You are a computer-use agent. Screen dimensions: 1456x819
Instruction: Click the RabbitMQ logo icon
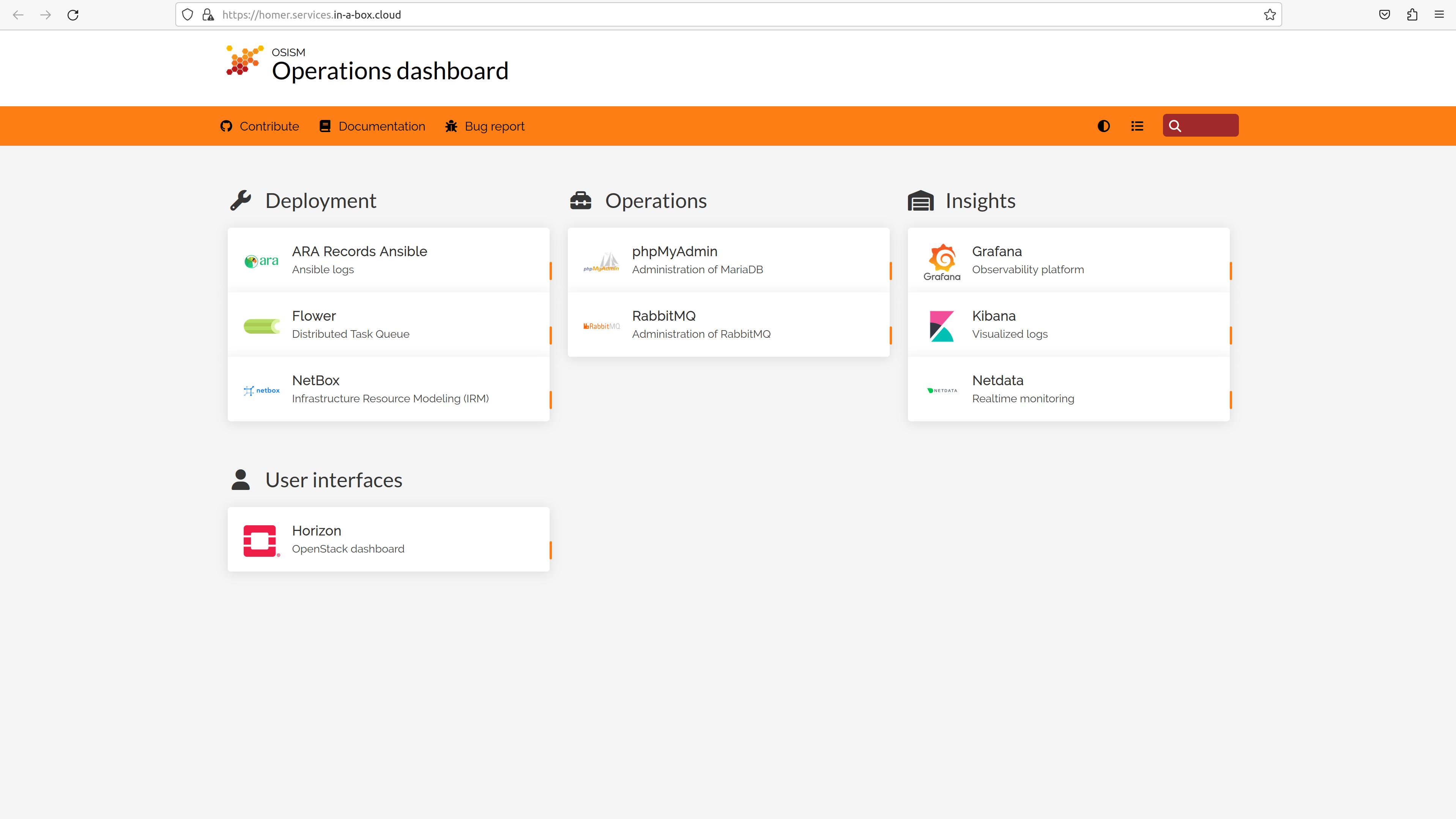pyautogui.click(x=601, y=326)
